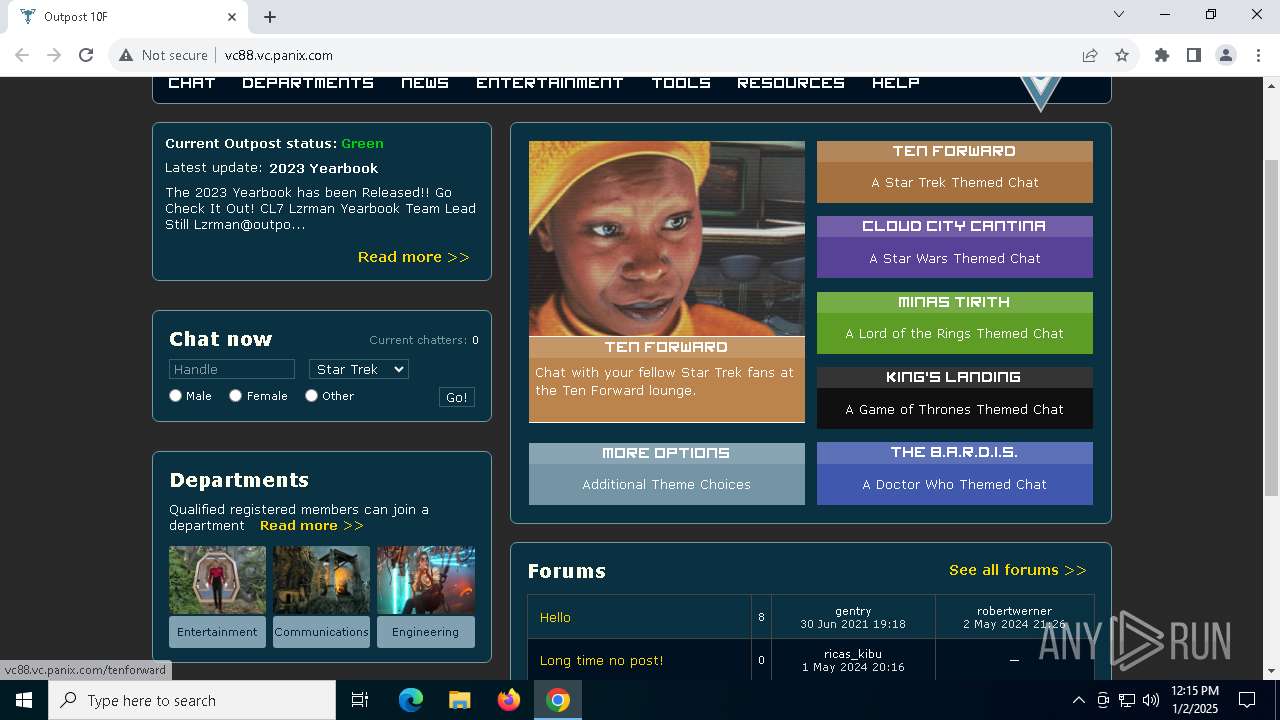Image resolution: width=1280 pixels, height=720 pixels.
Task: Open the Resources menu
Action: click(x=791, y=83)
